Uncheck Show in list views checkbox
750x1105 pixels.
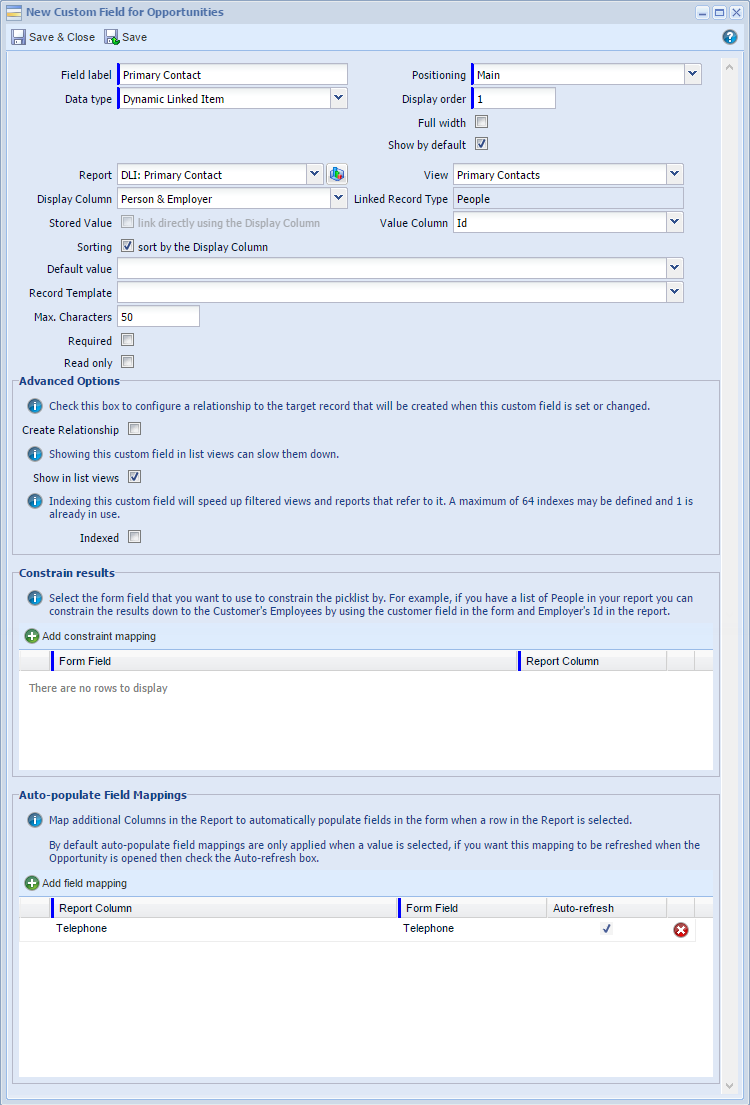135,477
